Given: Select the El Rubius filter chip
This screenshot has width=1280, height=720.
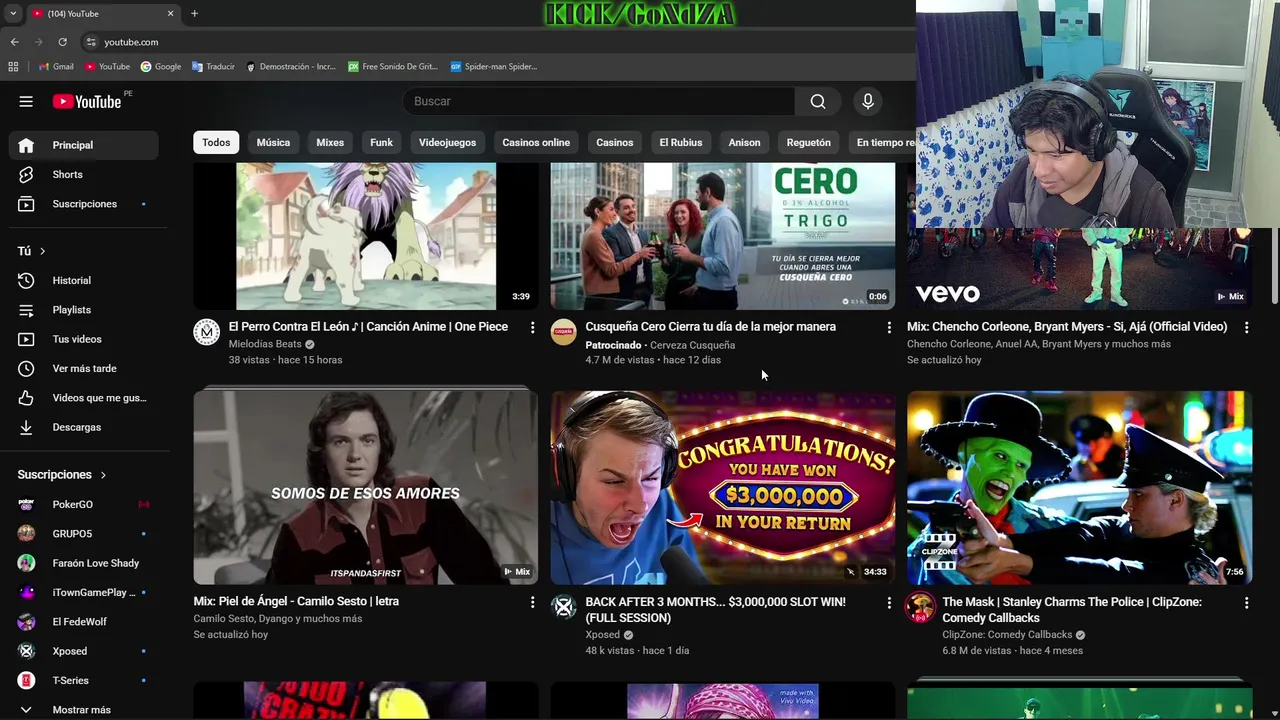Looking at the screenshot, I should pyautogui.click(x=681, y=143).
